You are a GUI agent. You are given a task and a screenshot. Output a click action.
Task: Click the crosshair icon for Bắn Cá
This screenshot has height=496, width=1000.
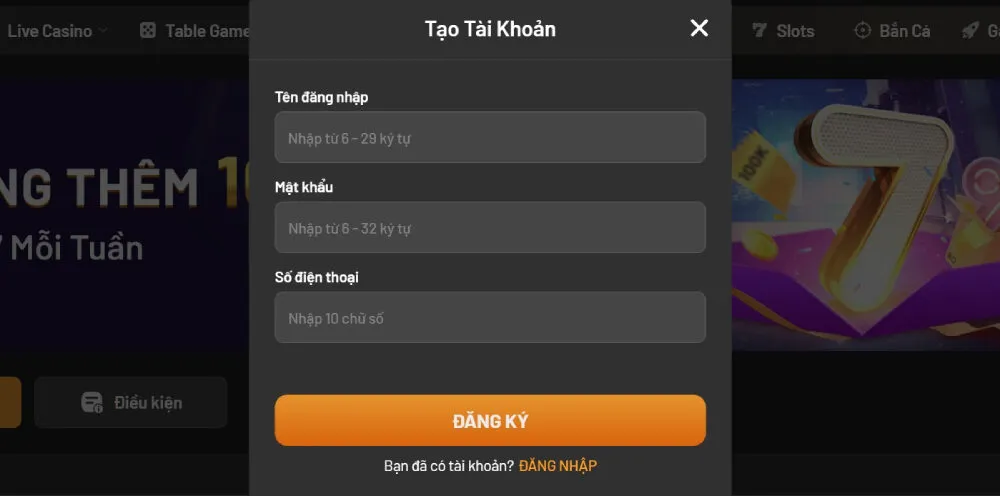(x=862, y=31)
